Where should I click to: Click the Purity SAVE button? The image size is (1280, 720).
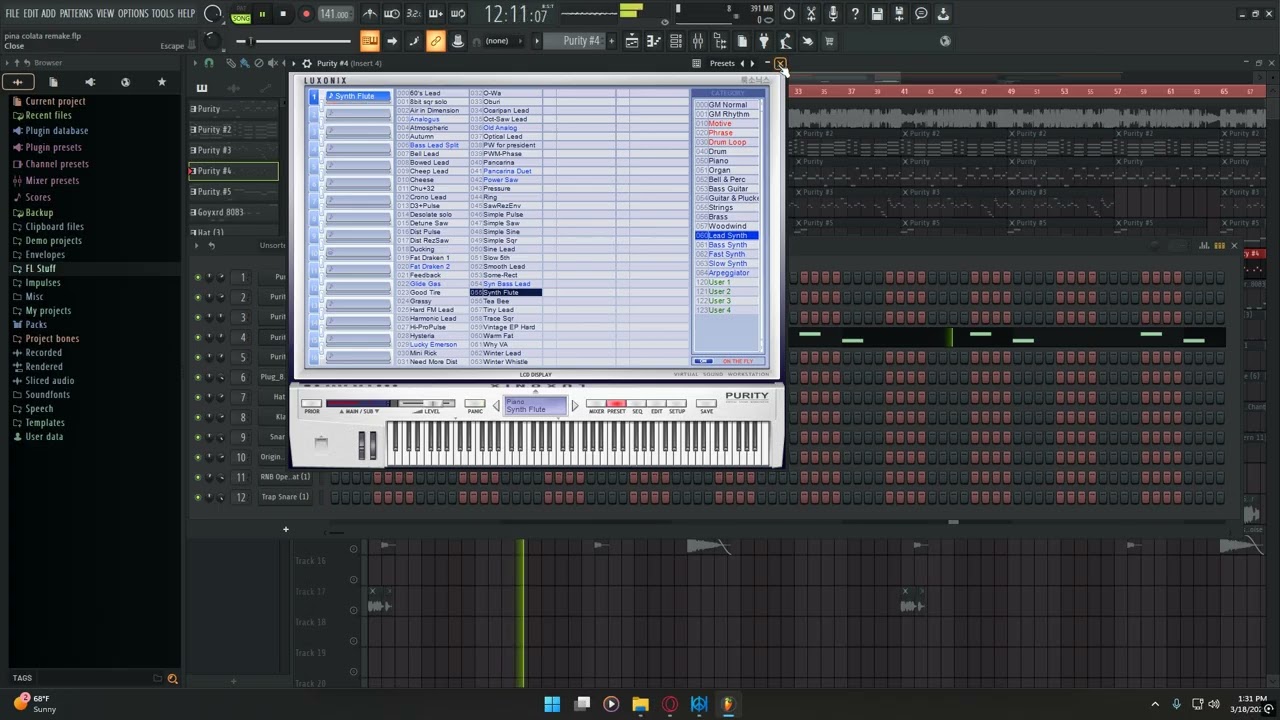pos(707,405)
